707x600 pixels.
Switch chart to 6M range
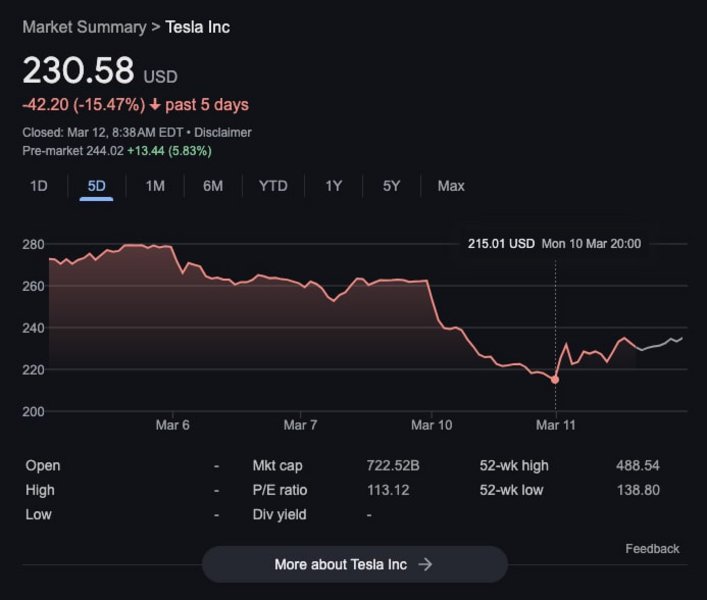tap(213, 186)
